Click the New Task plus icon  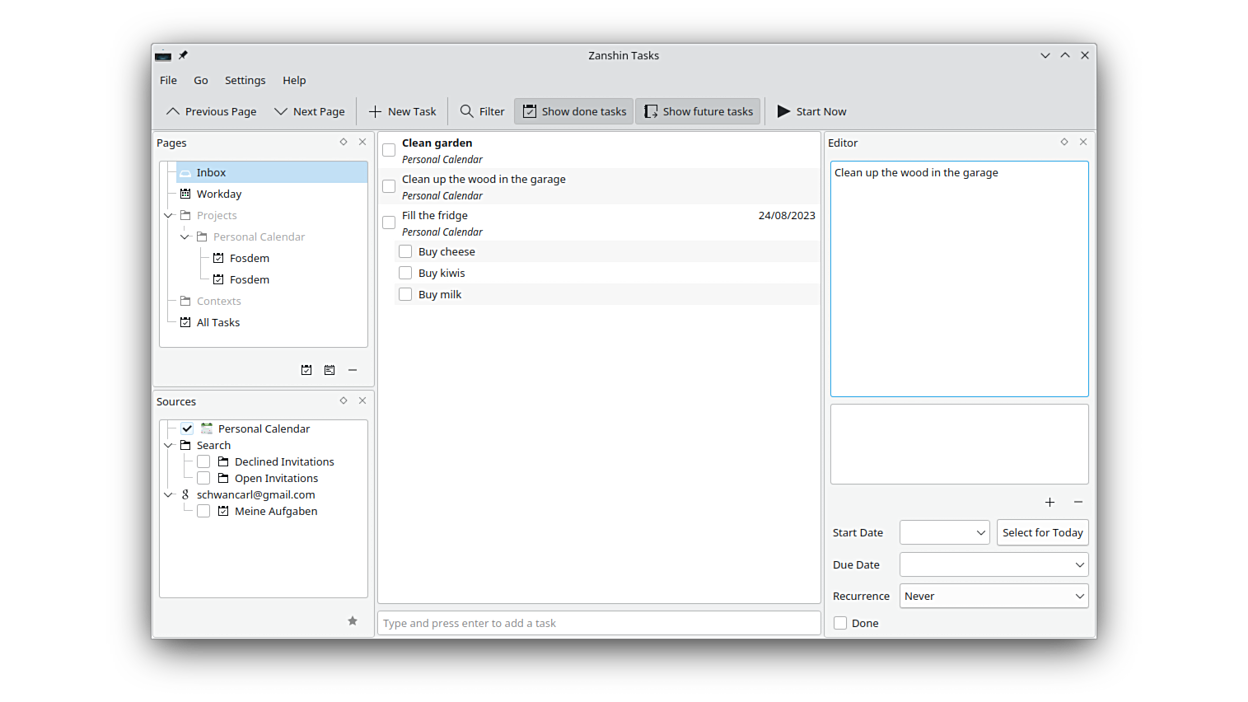click(375, 112)
